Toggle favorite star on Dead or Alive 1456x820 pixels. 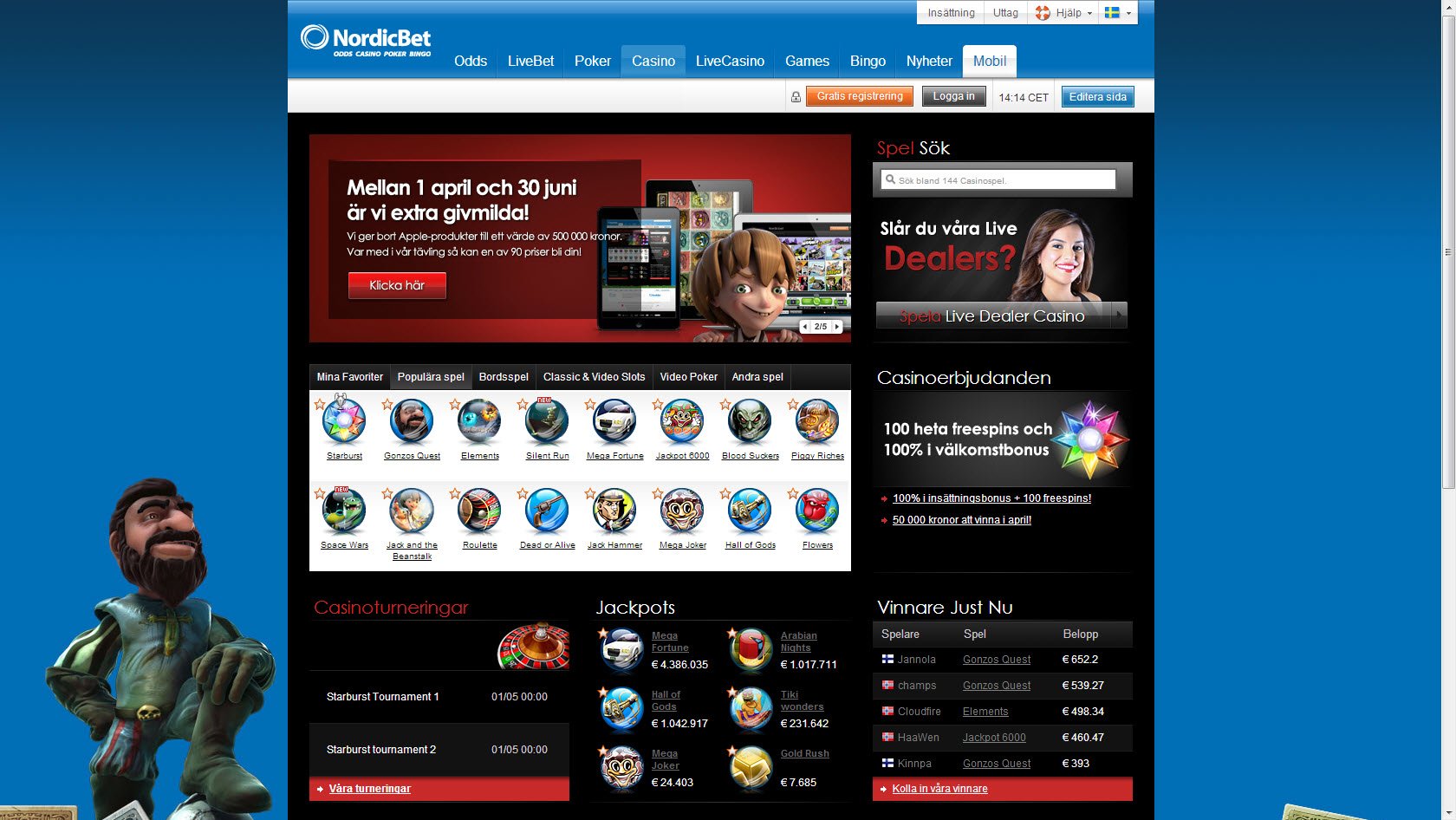(523, 493)
